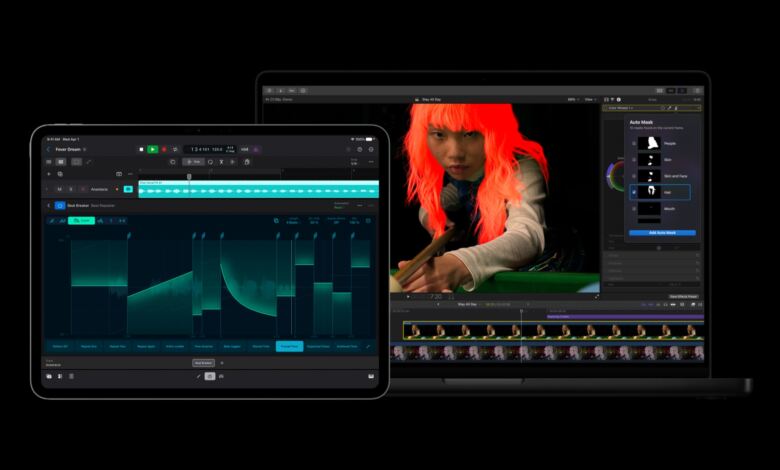Toggle the cycle loop icon beside Record
This screenshot has height=470, width=780.
175,149
